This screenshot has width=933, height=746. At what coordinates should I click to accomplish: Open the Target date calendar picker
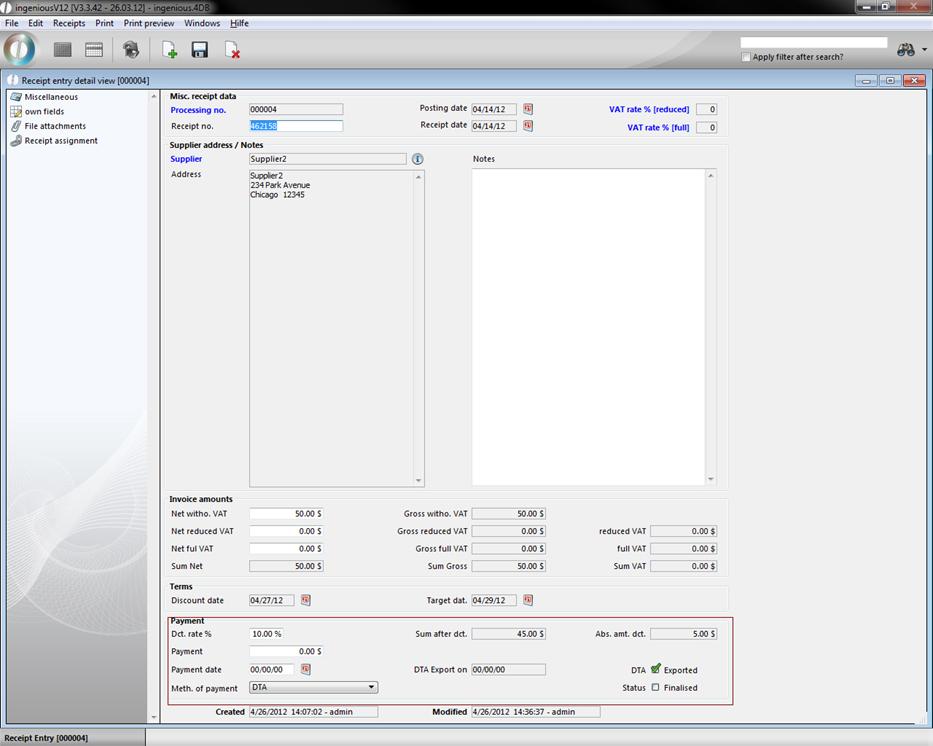(528, 600)
